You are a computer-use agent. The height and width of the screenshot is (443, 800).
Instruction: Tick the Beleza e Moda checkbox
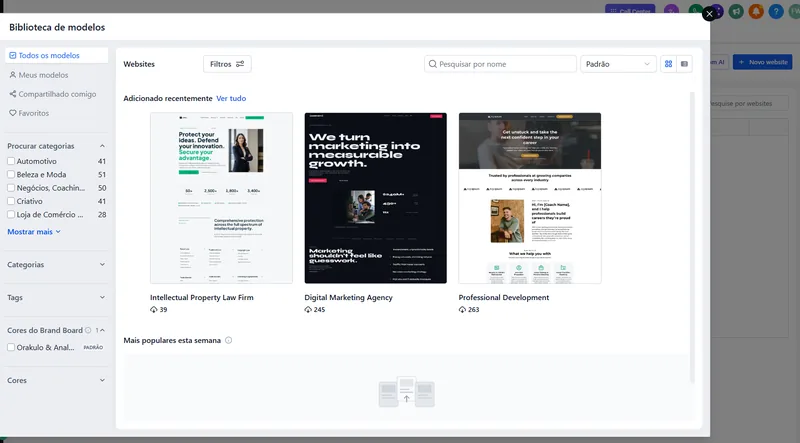[11, 174]
